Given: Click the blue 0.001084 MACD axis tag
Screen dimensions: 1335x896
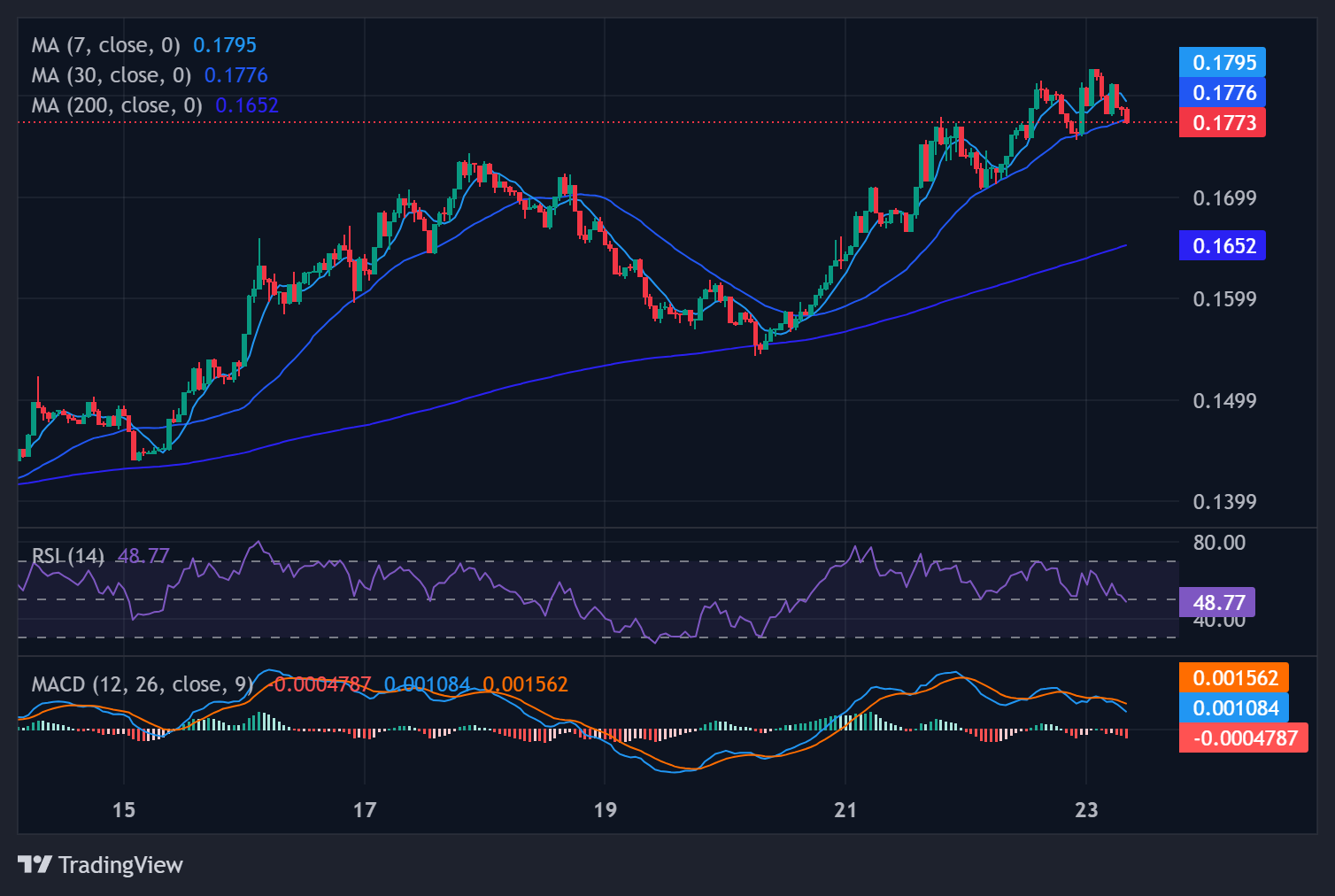Looking at the screenshot, I should (x=1234, y=708).
